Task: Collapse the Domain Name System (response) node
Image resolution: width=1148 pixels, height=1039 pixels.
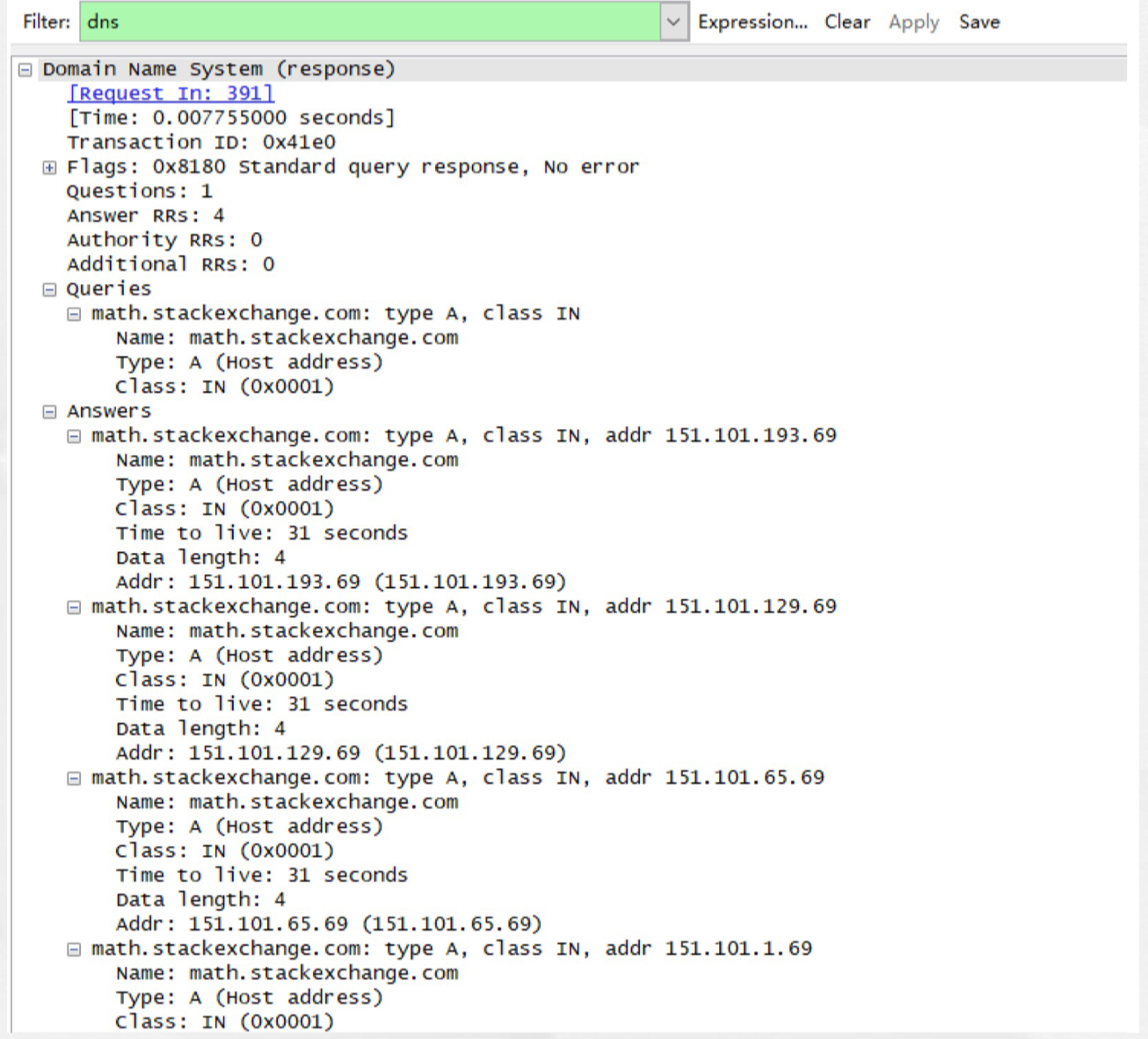Action: point(25,69)
